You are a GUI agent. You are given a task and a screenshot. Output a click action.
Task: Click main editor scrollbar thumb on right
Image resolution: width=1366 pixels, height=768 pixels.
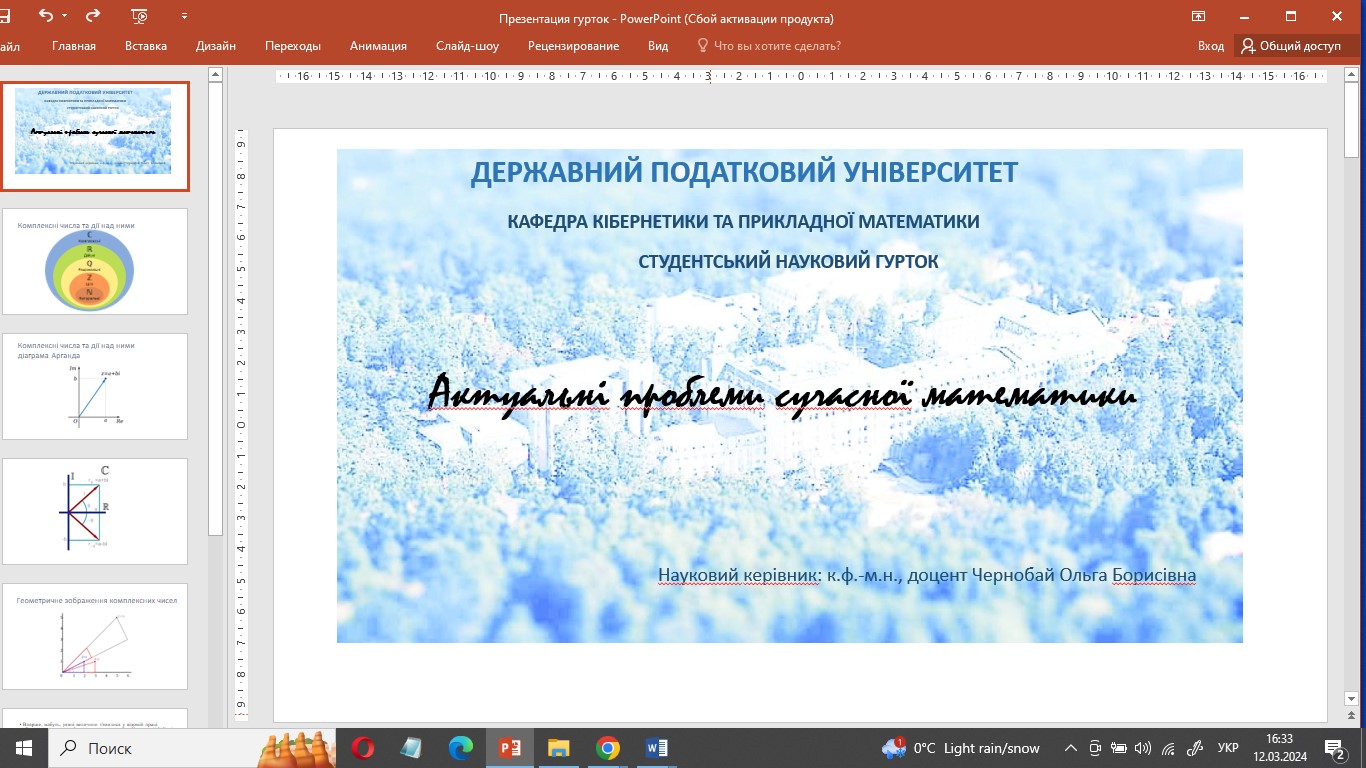pos(1352,118)
